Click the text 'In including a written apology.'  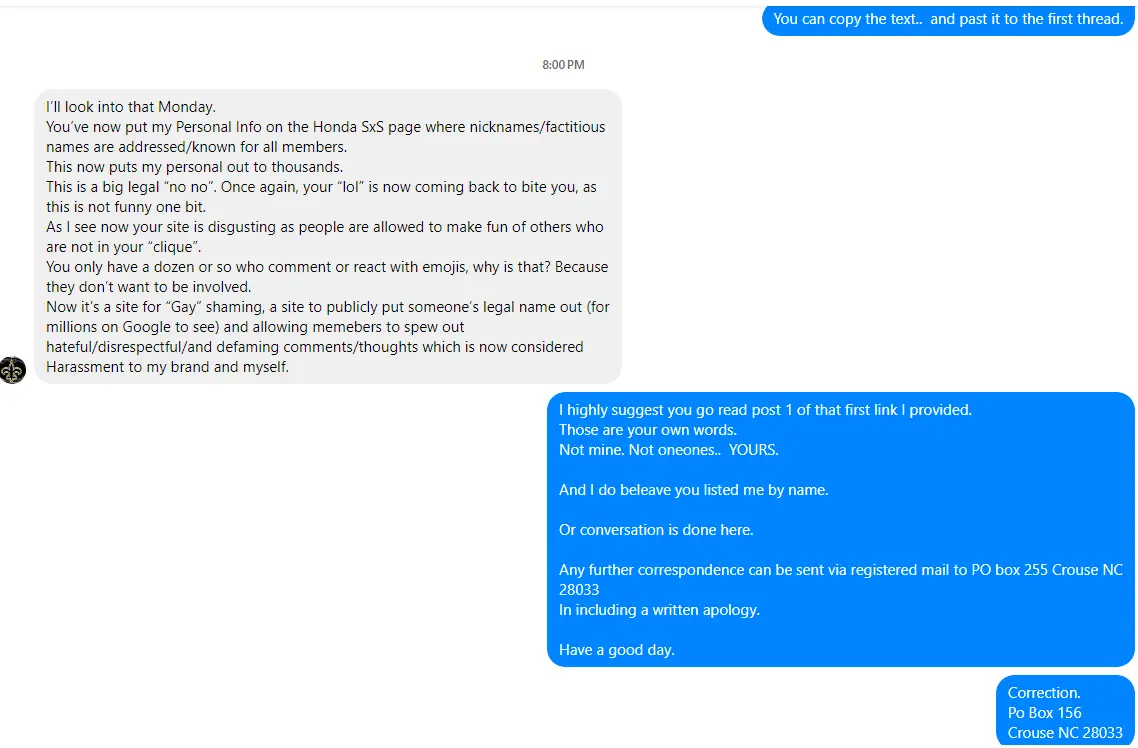[659, 610]
